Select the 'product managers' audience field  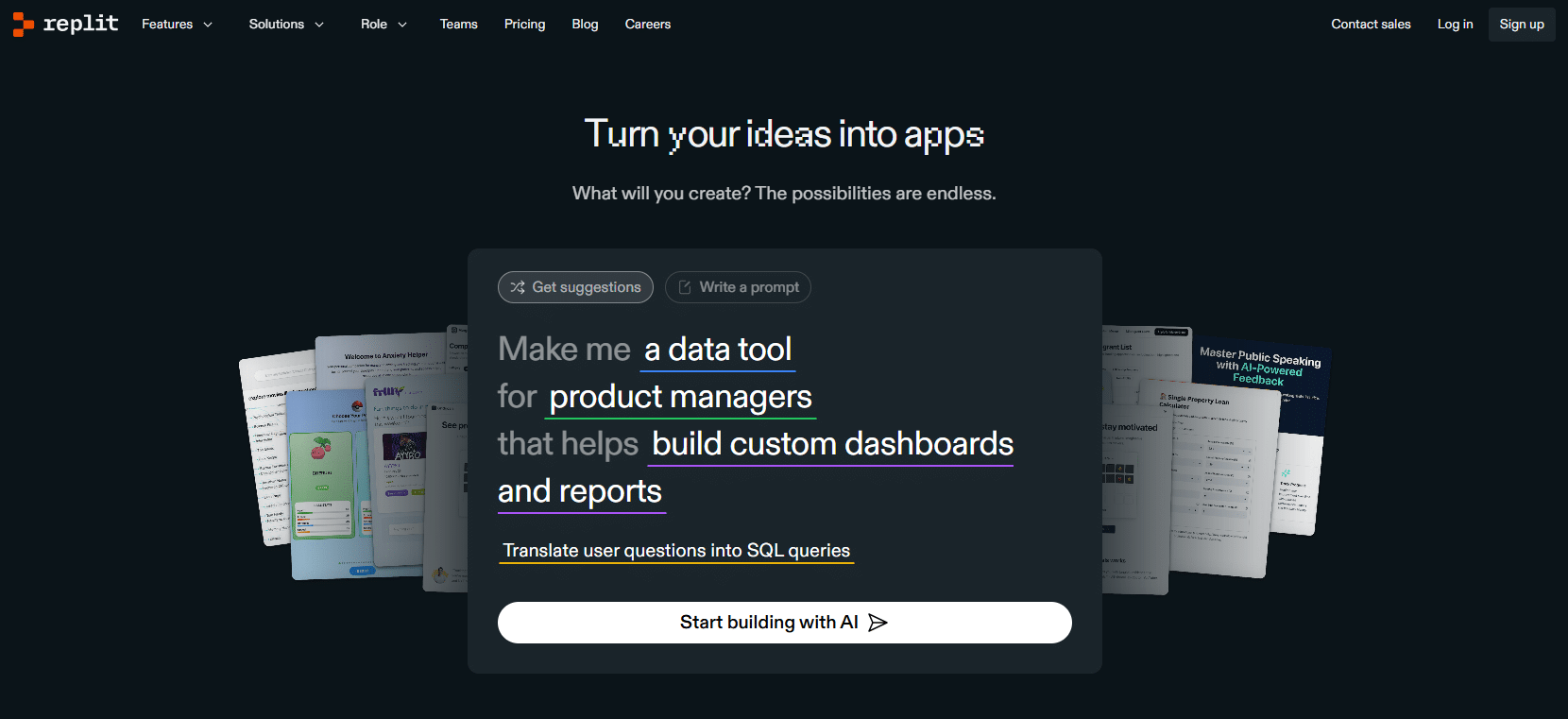pyautogui.click(x=680, y=397)
